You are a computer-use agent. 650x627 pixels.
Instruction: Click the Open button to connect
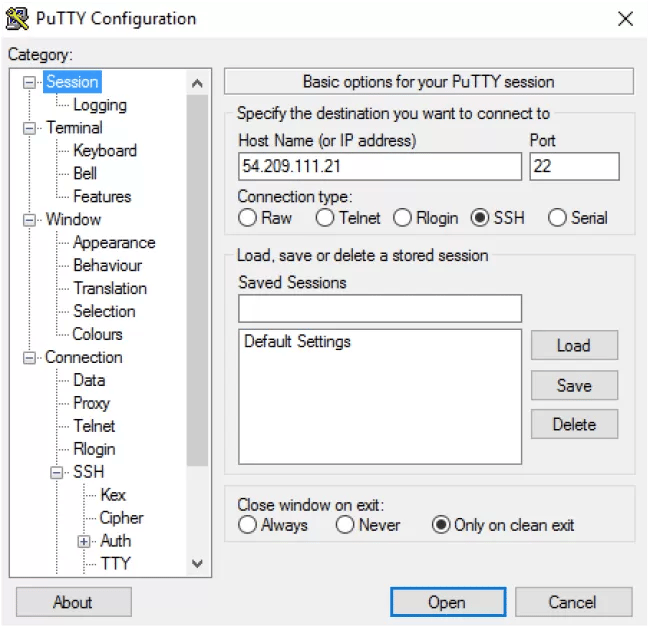point(448,602)
